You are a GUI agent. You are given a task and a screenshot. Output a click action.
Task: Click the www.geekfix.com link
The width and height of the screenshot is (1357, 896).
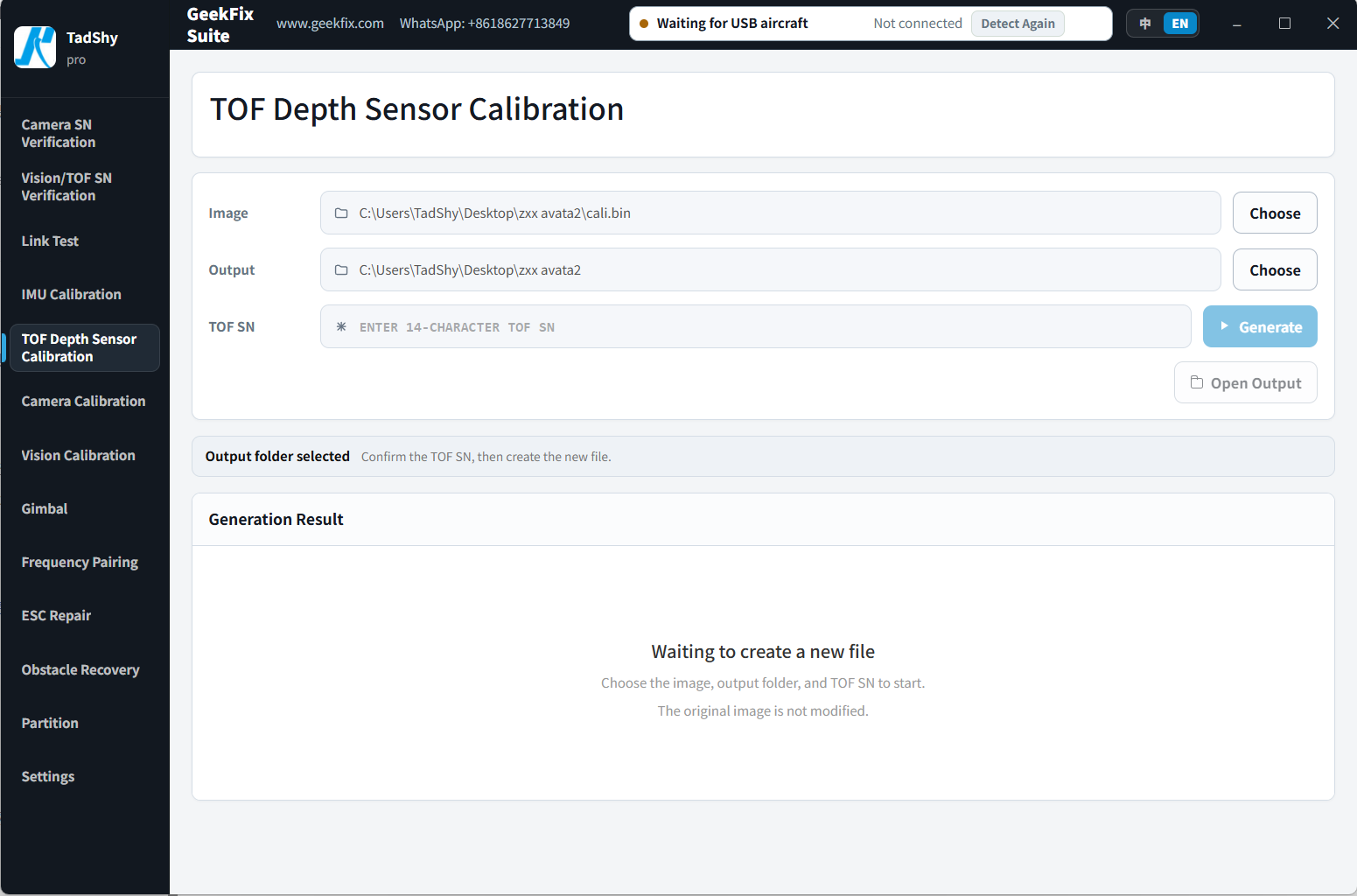pos(330,24)
